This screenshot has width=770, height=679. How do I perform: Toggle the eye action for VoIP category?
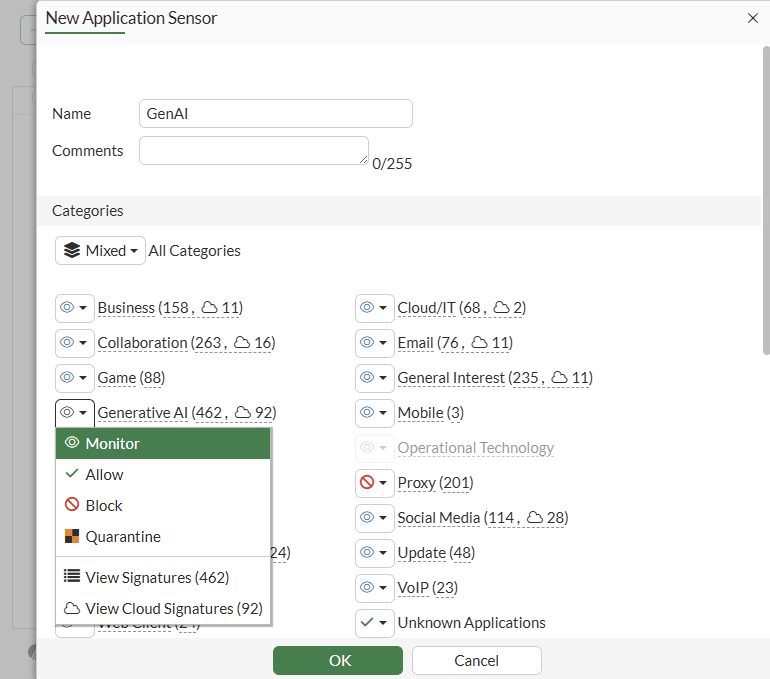pyautogui.click(x=367, y=588)
